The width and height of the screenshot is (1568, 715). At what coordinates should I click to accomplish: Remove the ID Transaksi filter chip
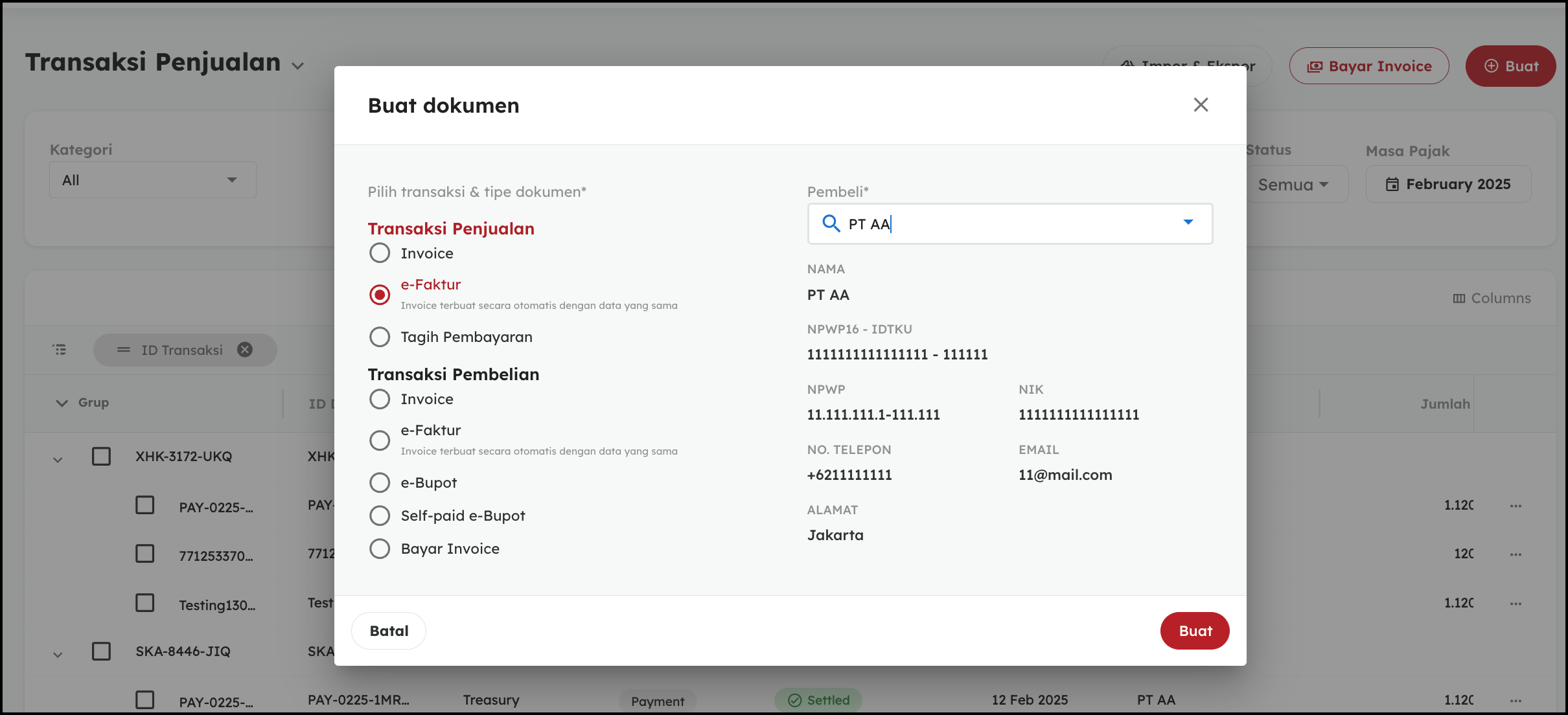coord(245,350)
